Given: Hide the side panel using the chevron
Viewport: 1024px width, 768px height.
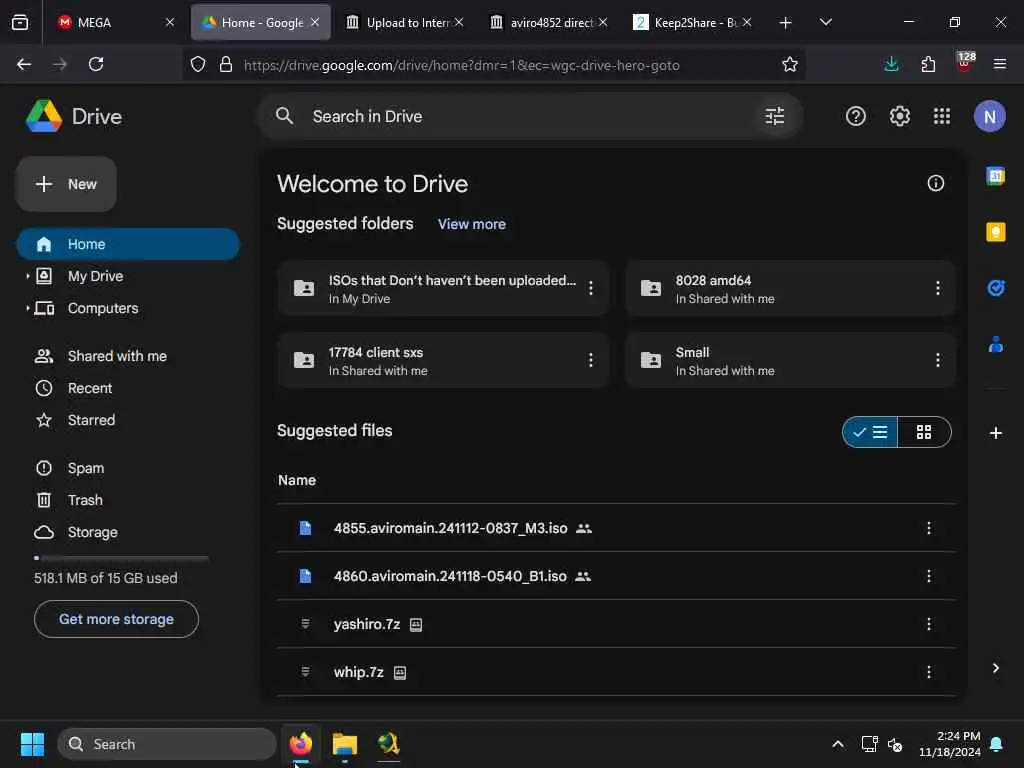Looking at the screenshot, I should [995, 668].
